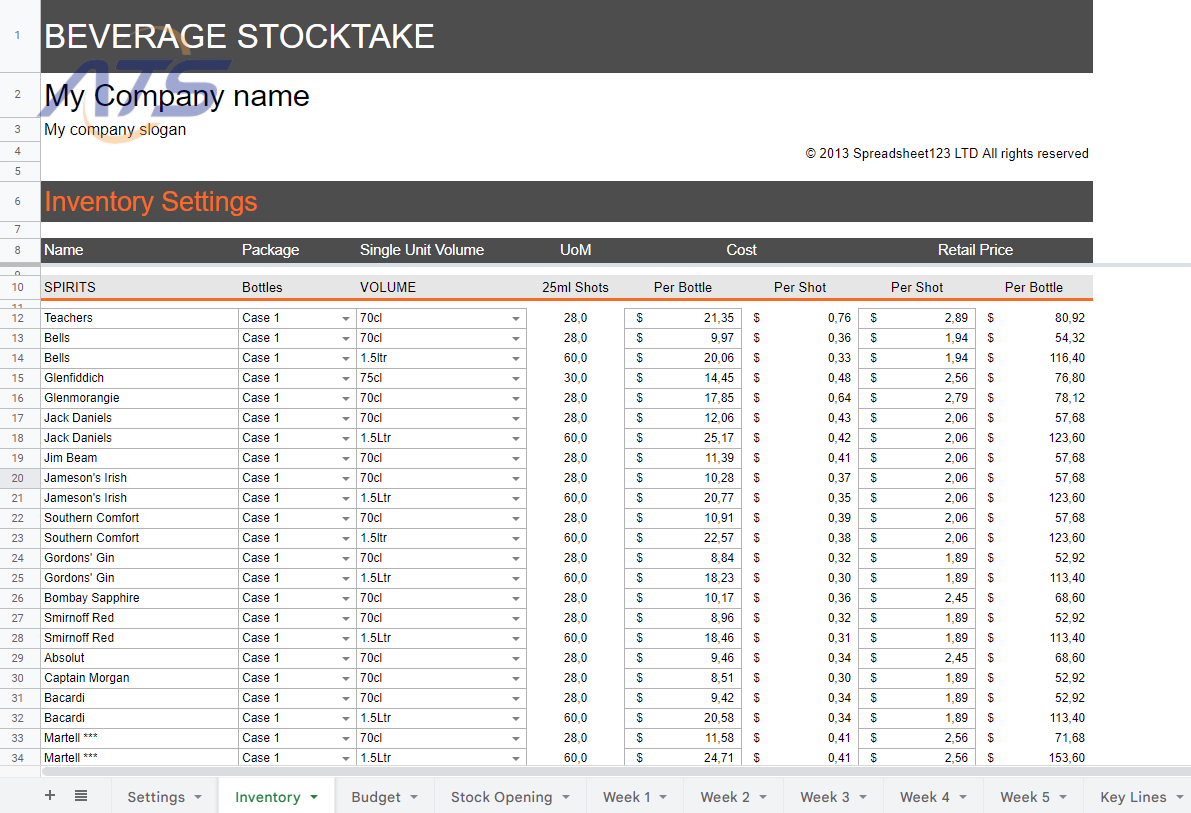Viewport: 1191px width, 813px height.
Task: Click the add new sheet plus icon
Action: (x=50, y=796)
